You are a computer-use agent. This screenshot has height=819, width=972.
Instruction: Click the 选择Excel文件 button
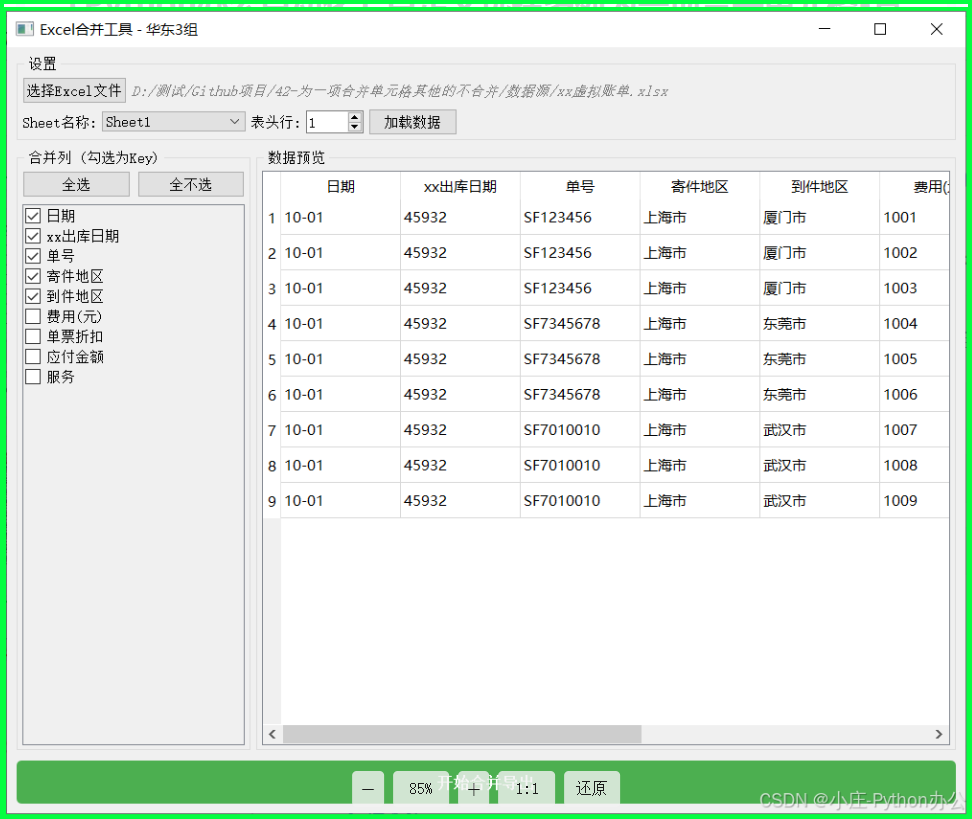[73, 90]
